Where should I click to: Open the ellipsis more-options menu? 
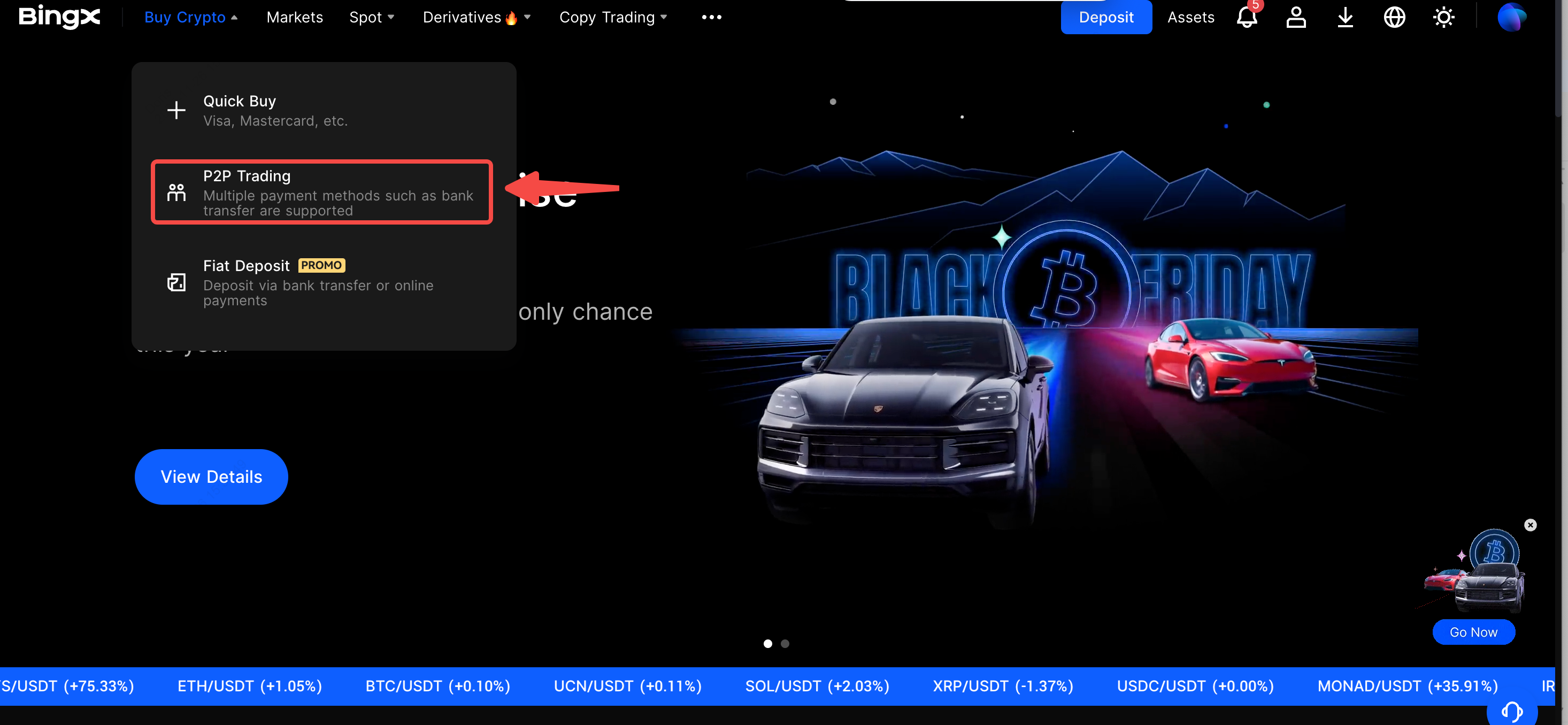pos(710,17)
